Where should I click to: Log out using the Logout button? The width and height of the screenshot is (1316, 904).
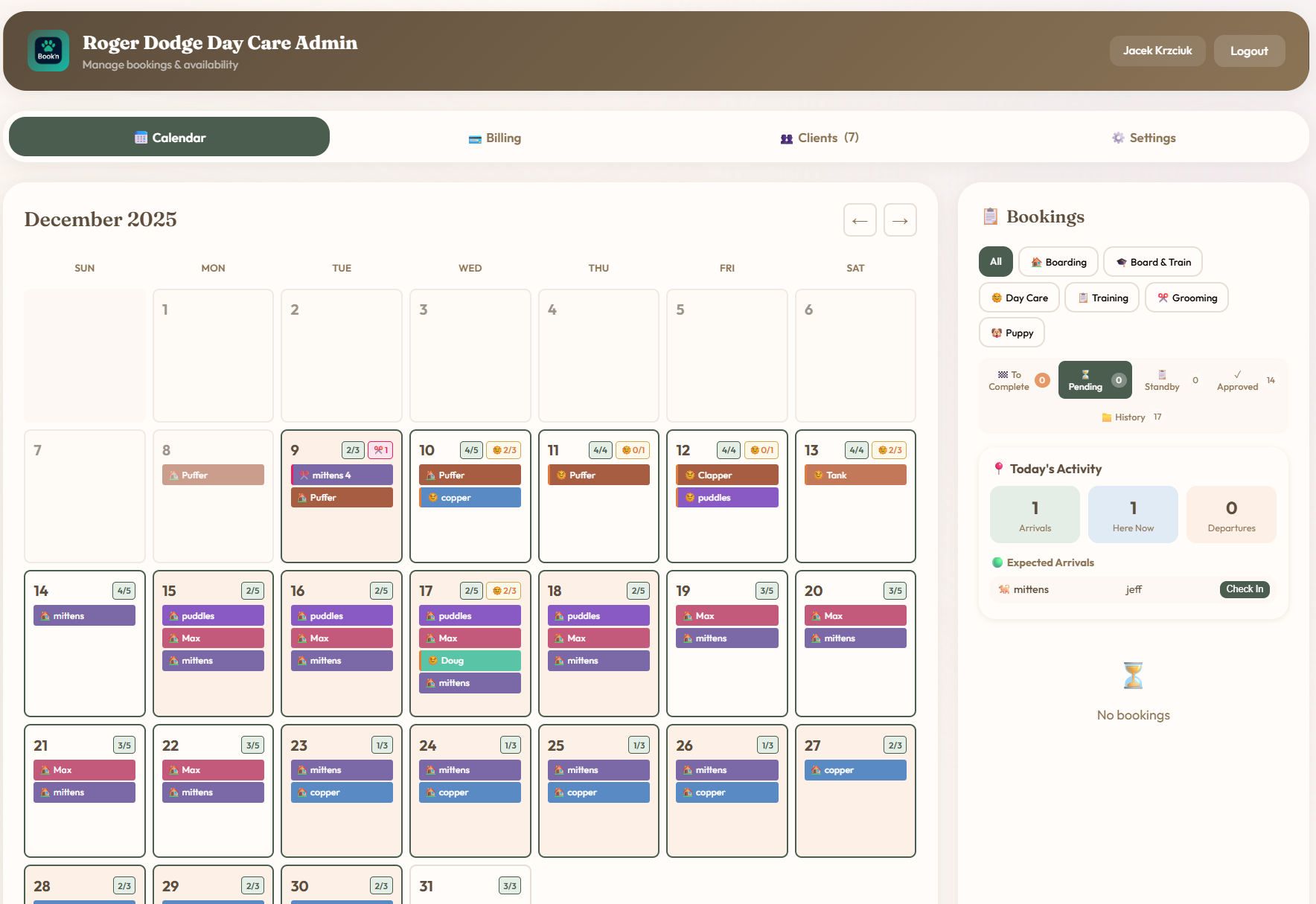(x=1248, y=51)
